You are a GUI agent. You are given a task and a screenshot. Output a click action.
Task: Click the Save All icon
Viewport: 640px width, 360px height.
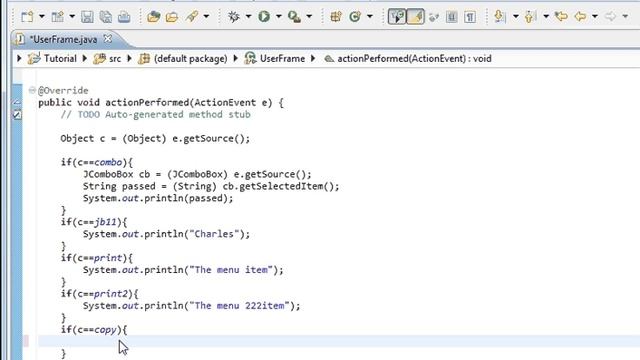coord(106,17)
